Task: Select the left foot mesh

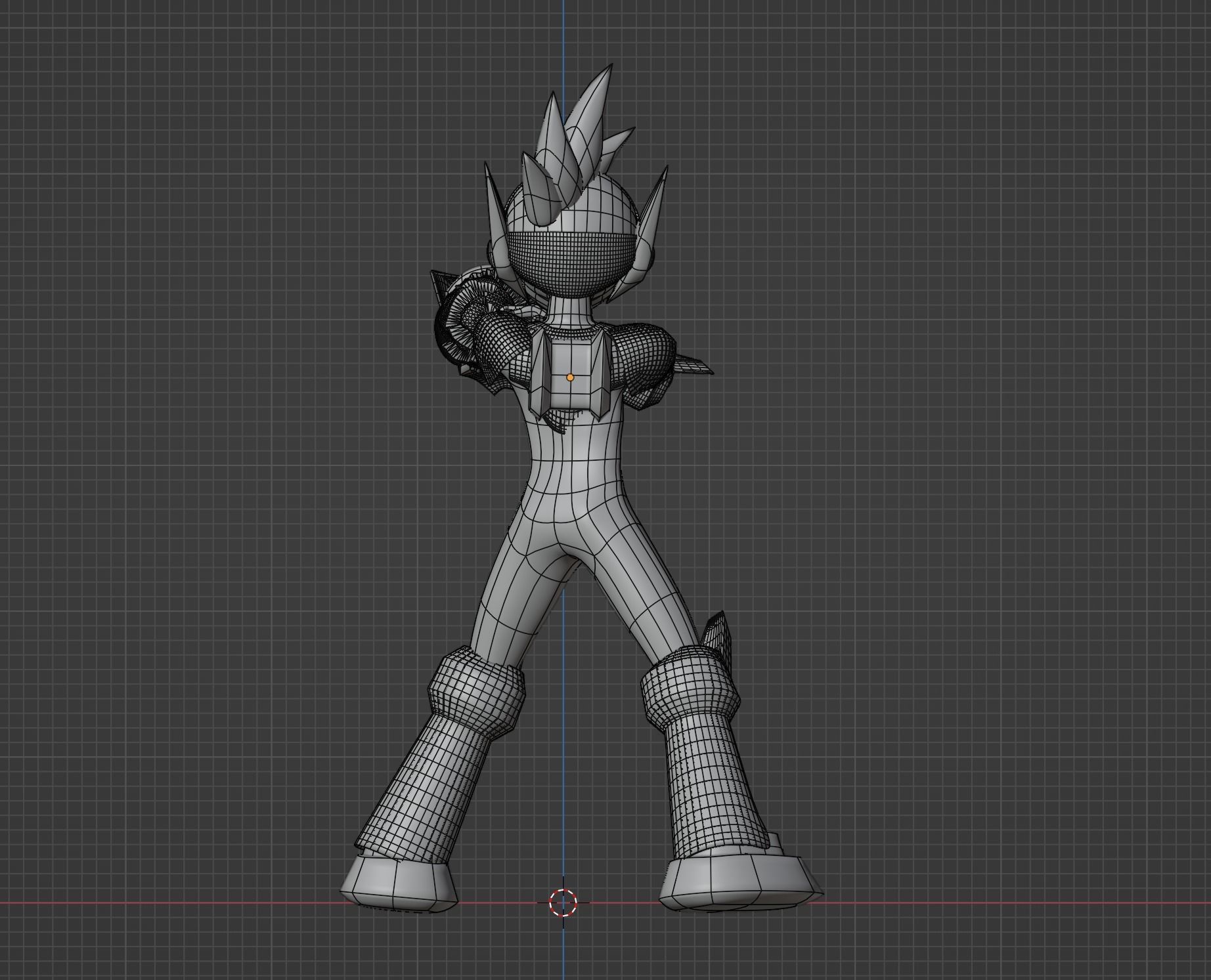Action: point(399,883)
